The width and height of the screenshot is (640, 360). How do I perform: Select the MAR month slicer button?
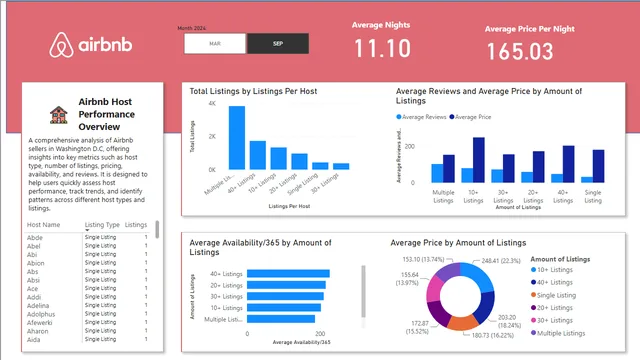pos(215,43)
